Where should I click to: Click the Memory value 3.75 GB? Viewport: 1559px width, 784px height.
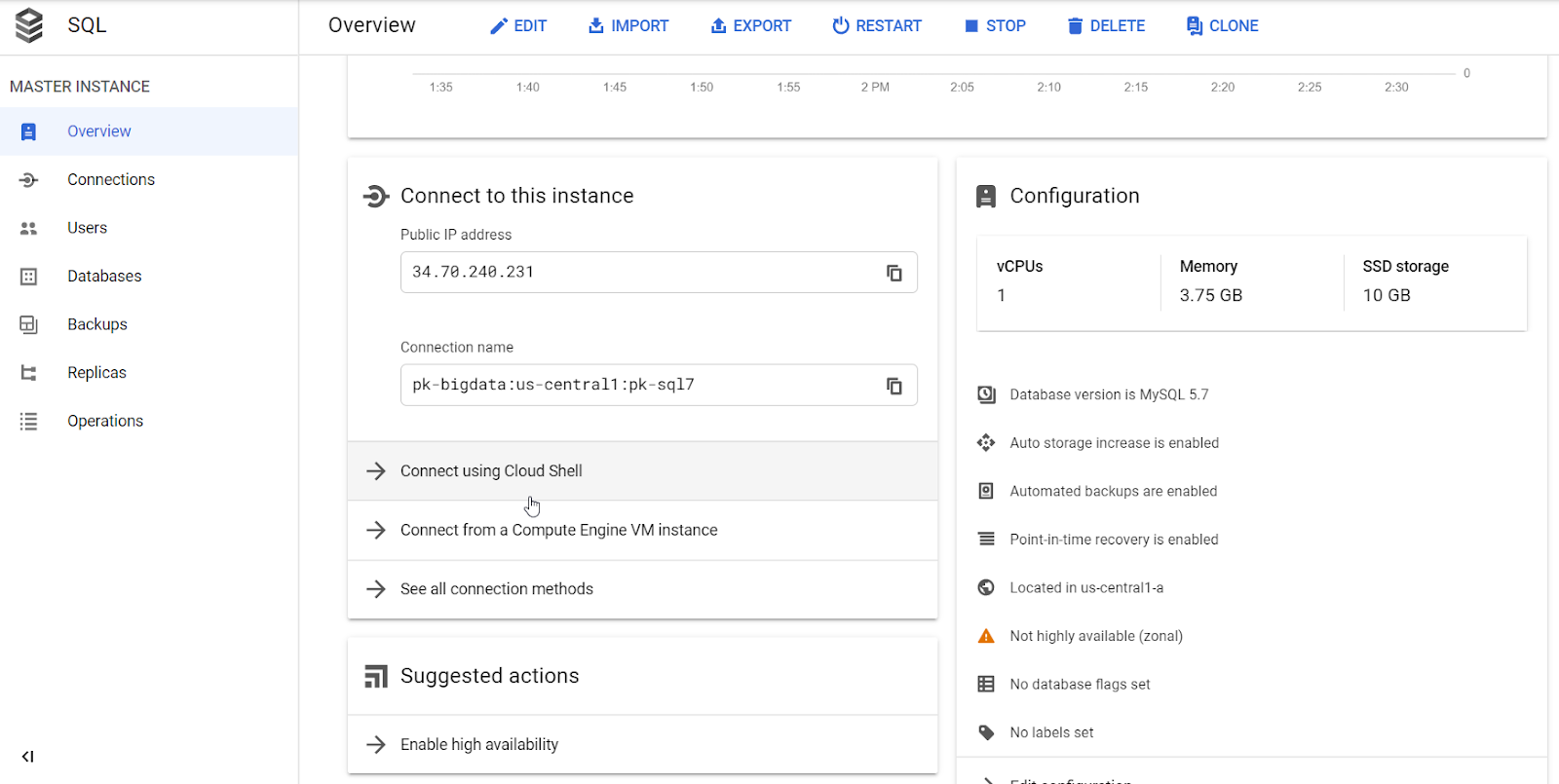(x=1211, y=295)
